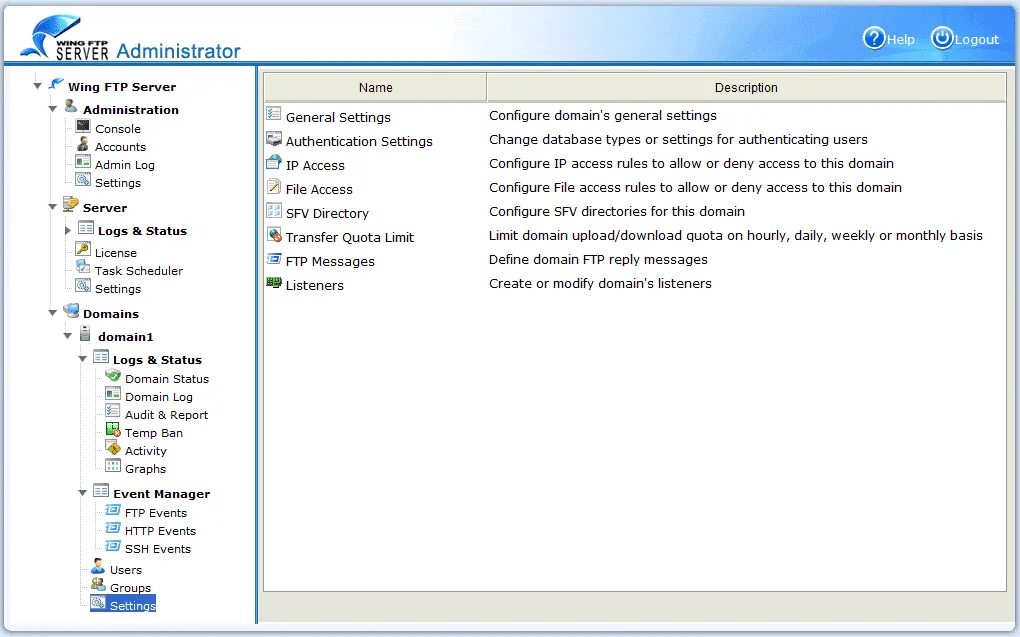Expand Logs & Status under Server
The height and width of the screenshot is (637, 1020).
68,230
